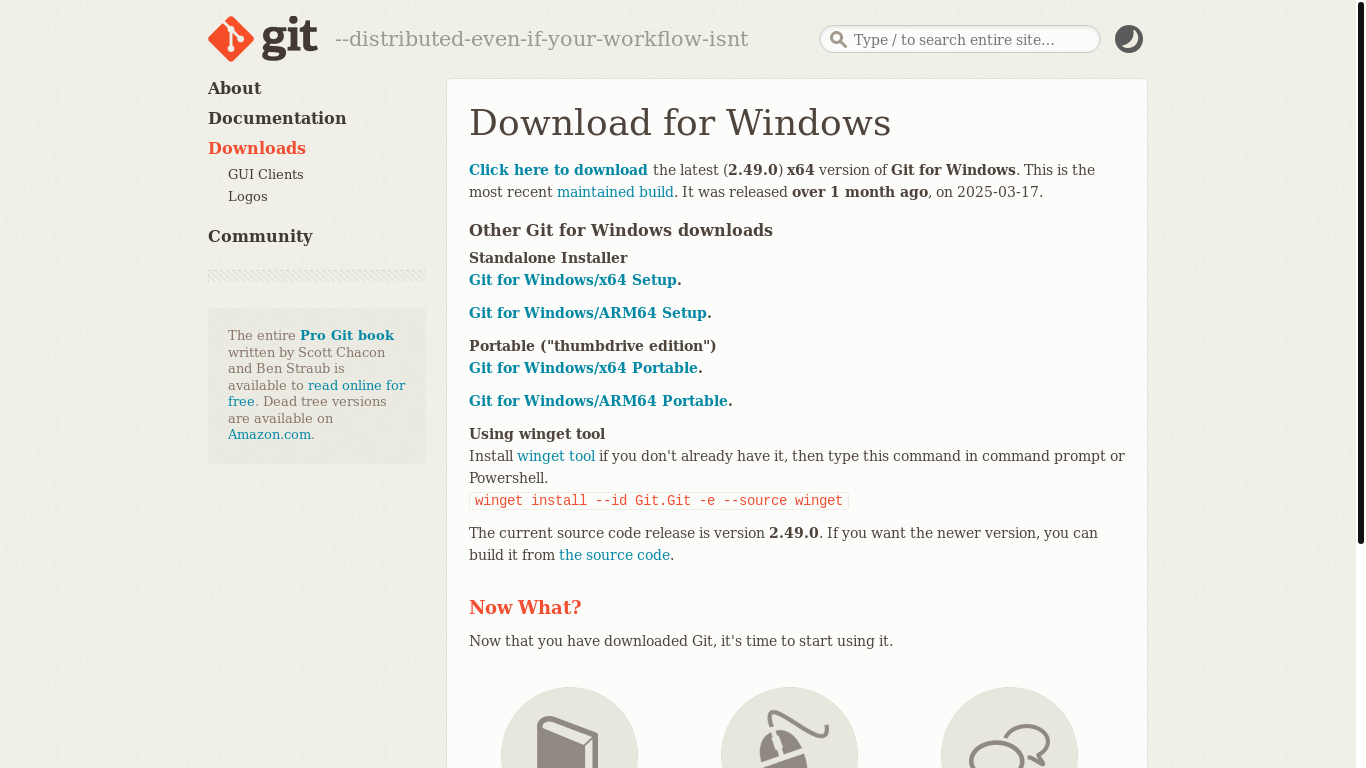Focus the site search input field
This screenshot has width=1366, height=768.
(x=960, y=39)
